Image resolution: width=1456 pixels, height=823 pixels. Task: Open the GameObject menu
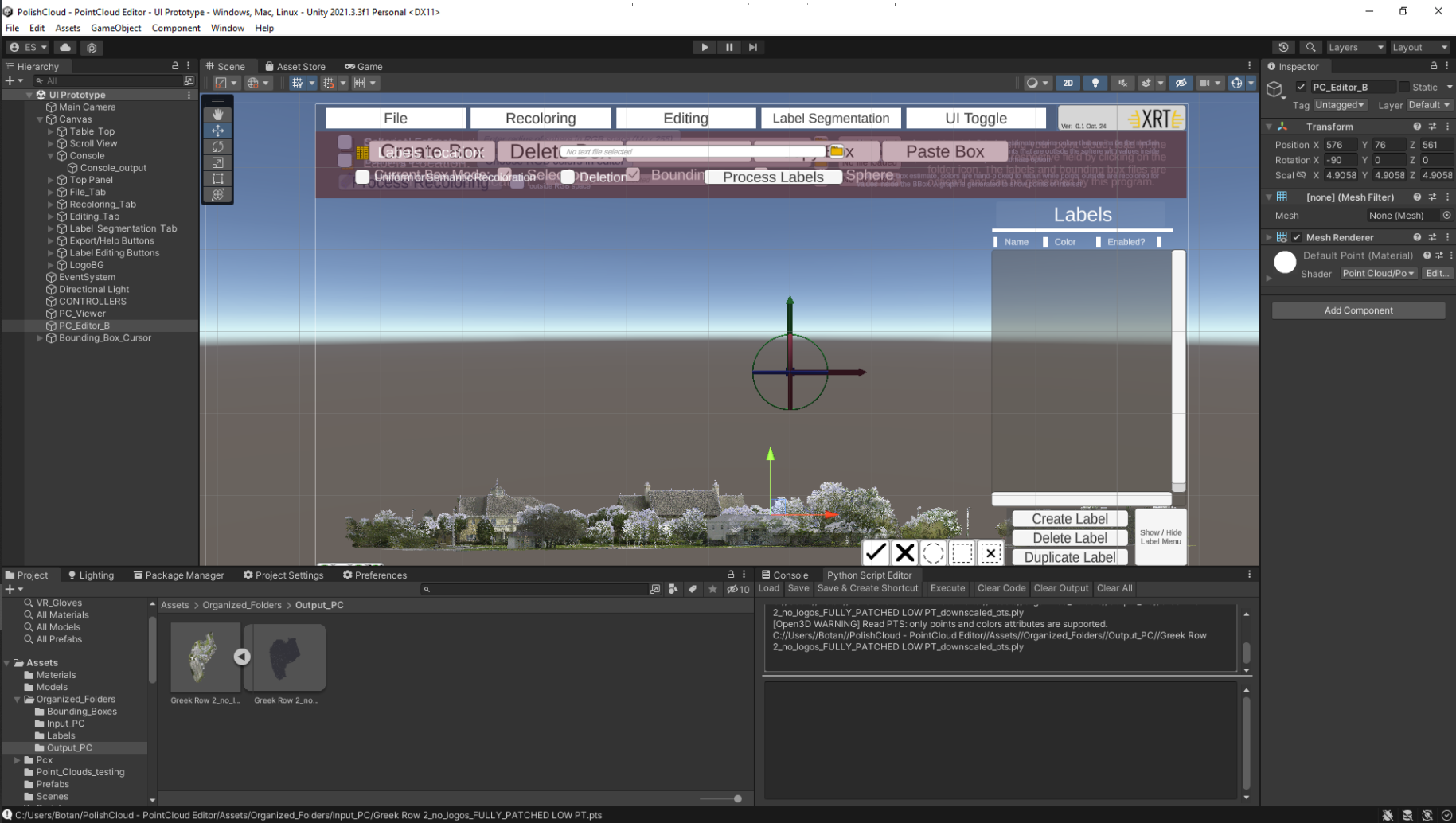116,28
